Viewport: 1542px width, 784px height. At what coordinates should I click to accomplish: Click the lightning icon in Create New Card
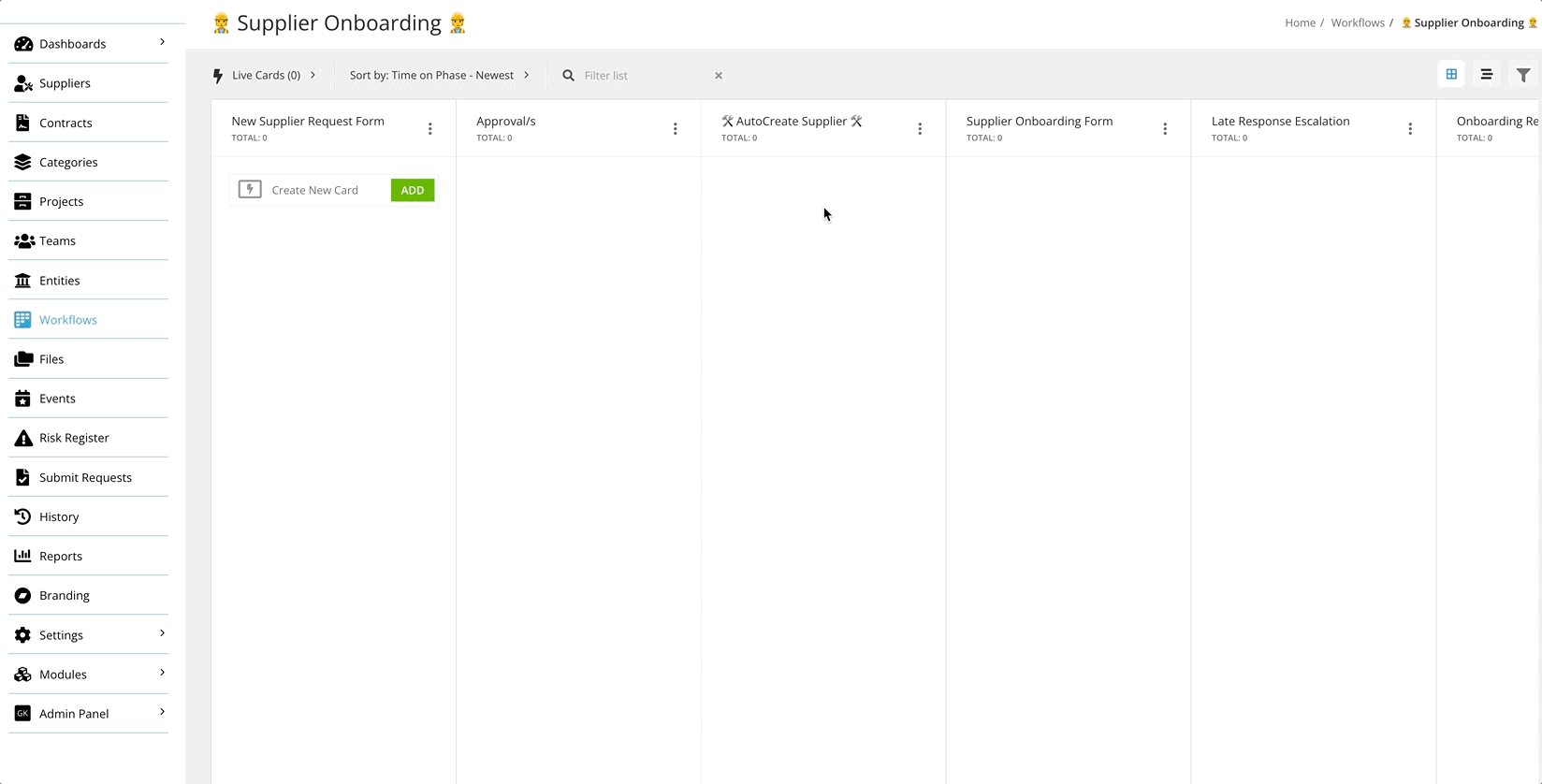pyautogui.click(x=250, y=189)
